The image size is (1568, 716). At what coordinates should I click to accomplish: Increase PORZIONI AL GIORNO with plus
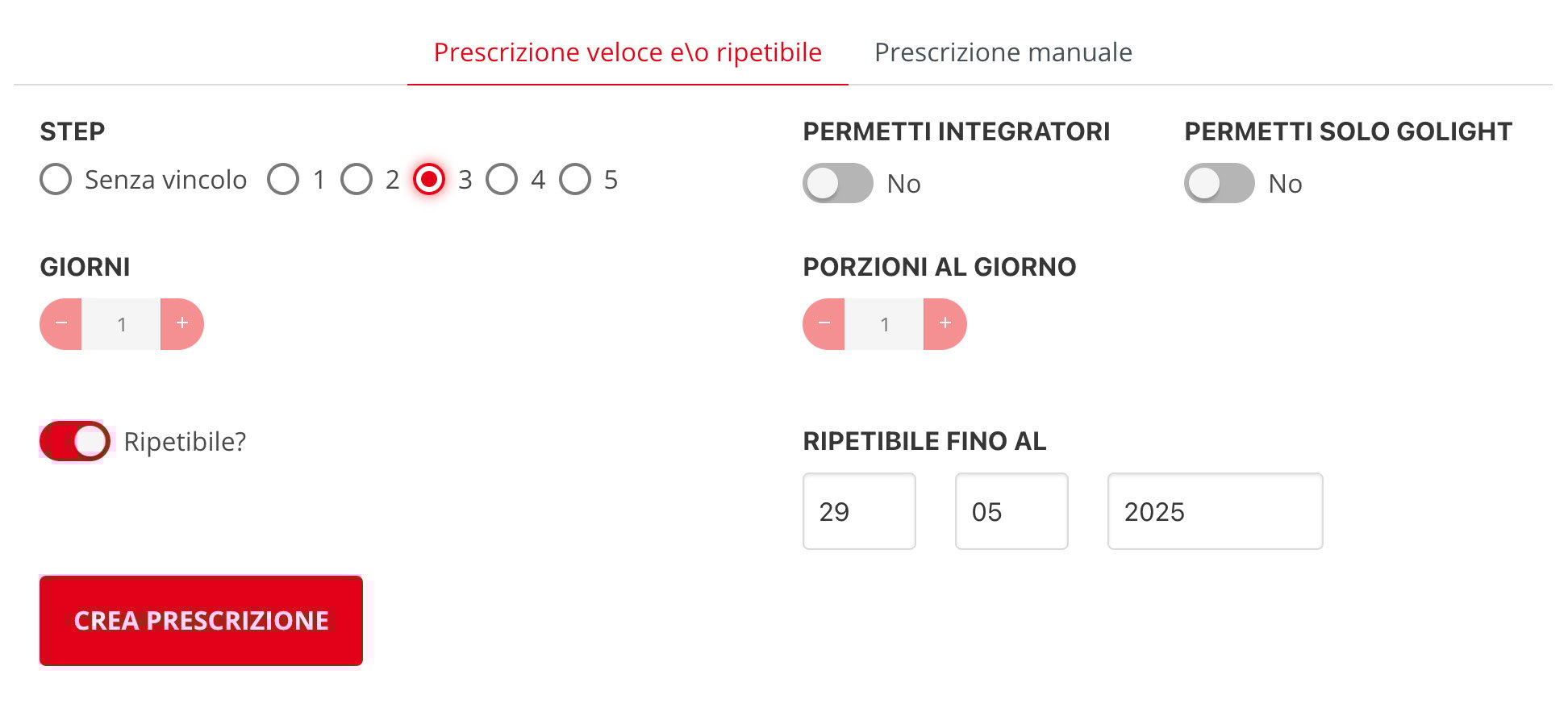click(945, 324)
